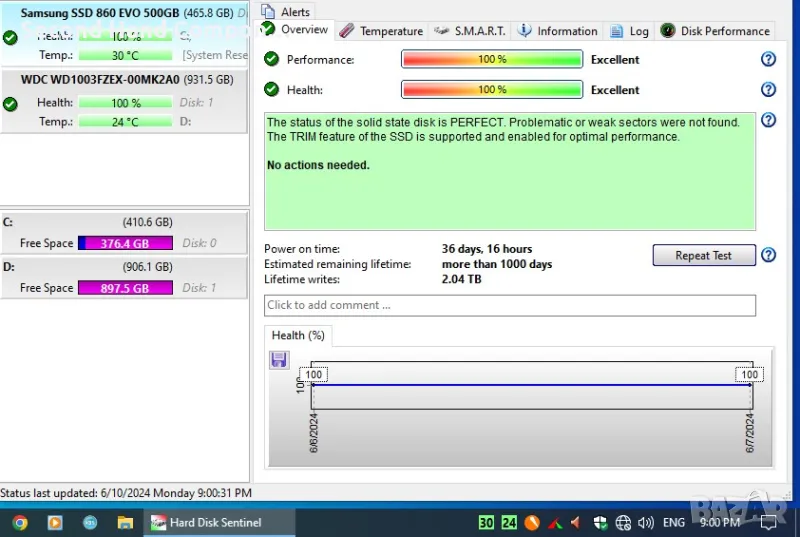Open the S.M.A.R.T. tab
800x537 pixels.
pyautogui.click(x=471, y=31)
